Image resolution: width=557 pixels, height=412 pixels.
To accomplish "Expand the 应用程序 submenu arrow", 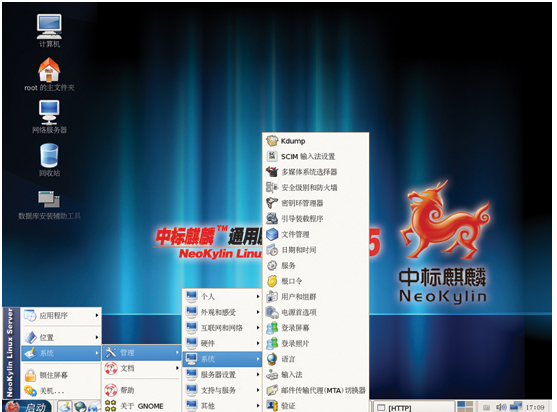I will tap(97, 315).
